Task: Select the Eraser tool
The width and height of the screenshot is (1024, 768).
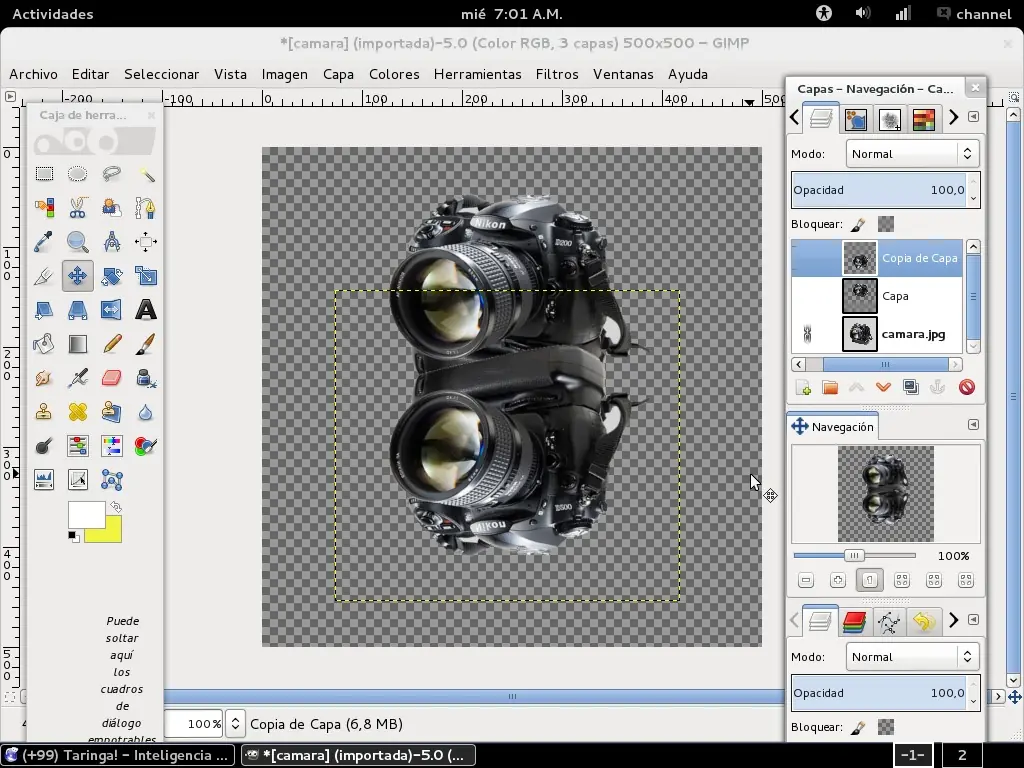Action: point(112,377)
